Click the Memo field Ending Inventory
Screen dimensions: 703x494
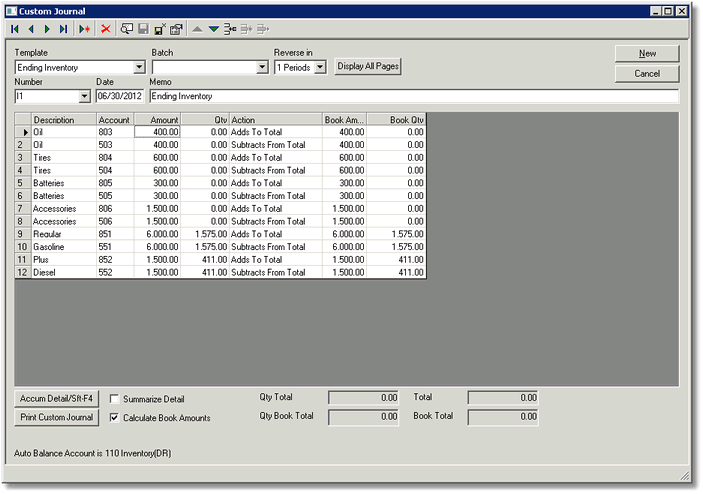pyautogui.click(x=414, y=96)
